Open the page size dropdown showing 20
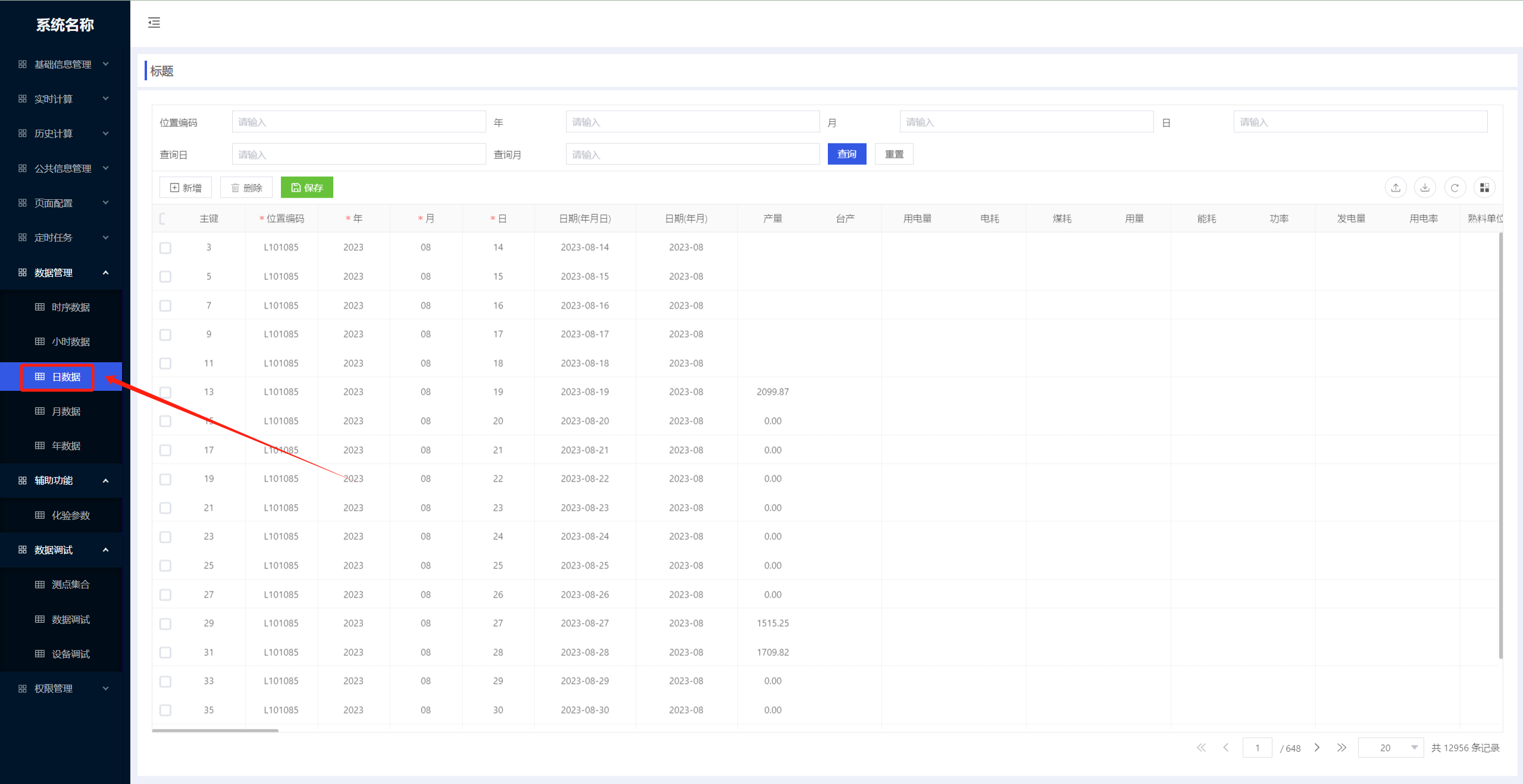Viewport: 1523px width, 784px height. [1391, 748]
